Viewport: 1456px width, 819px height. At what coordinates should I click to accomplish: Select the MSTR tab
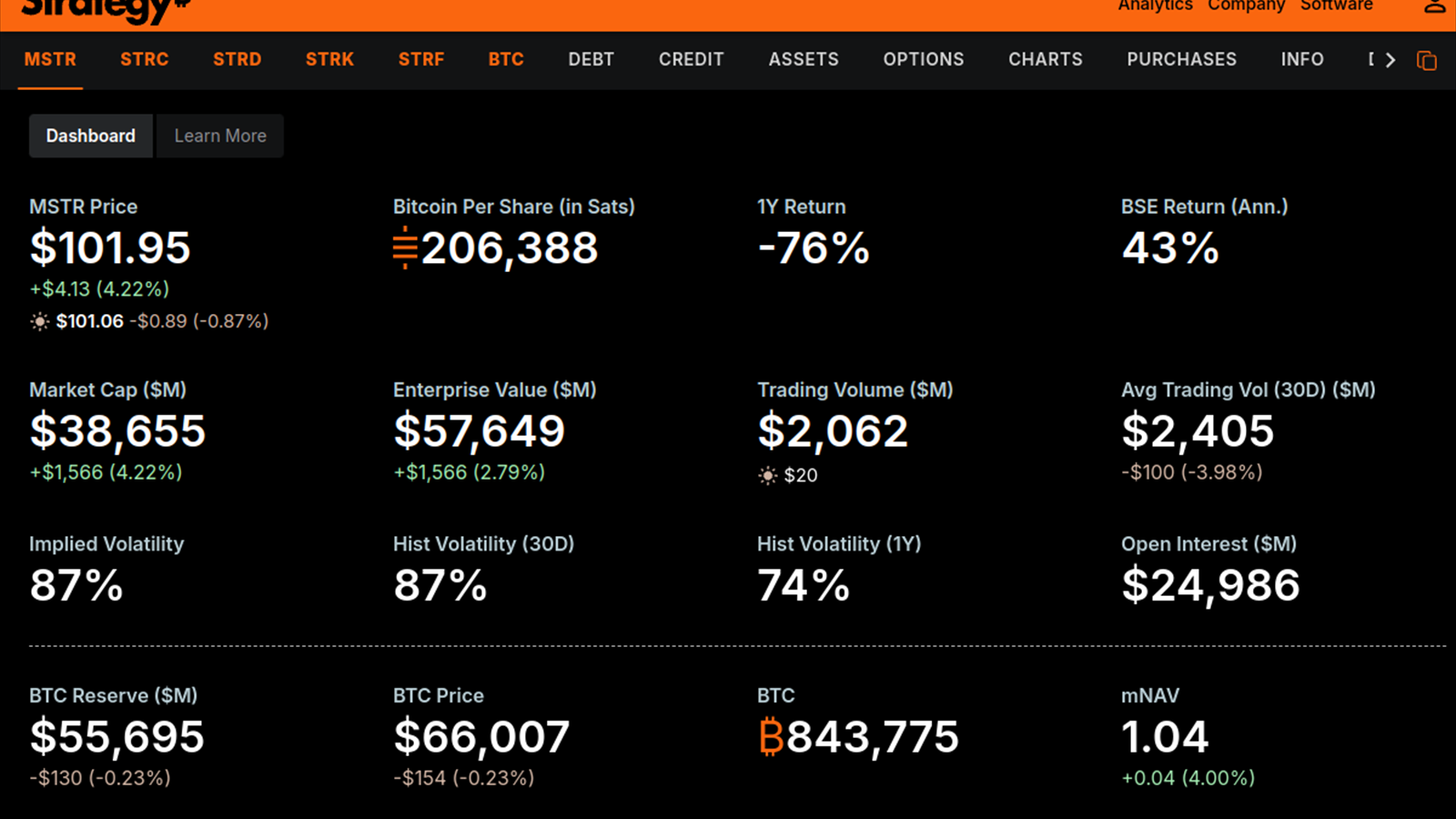[50, 59]
